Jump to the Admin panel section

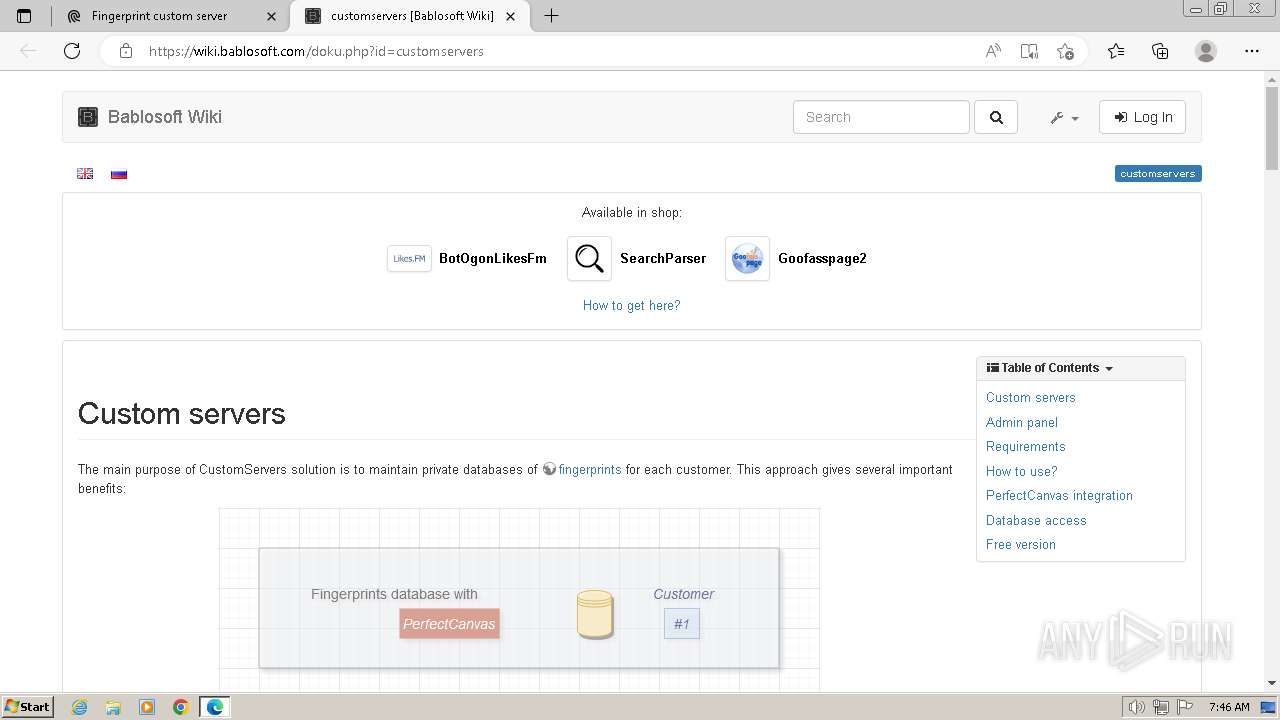click(1022, 422)
